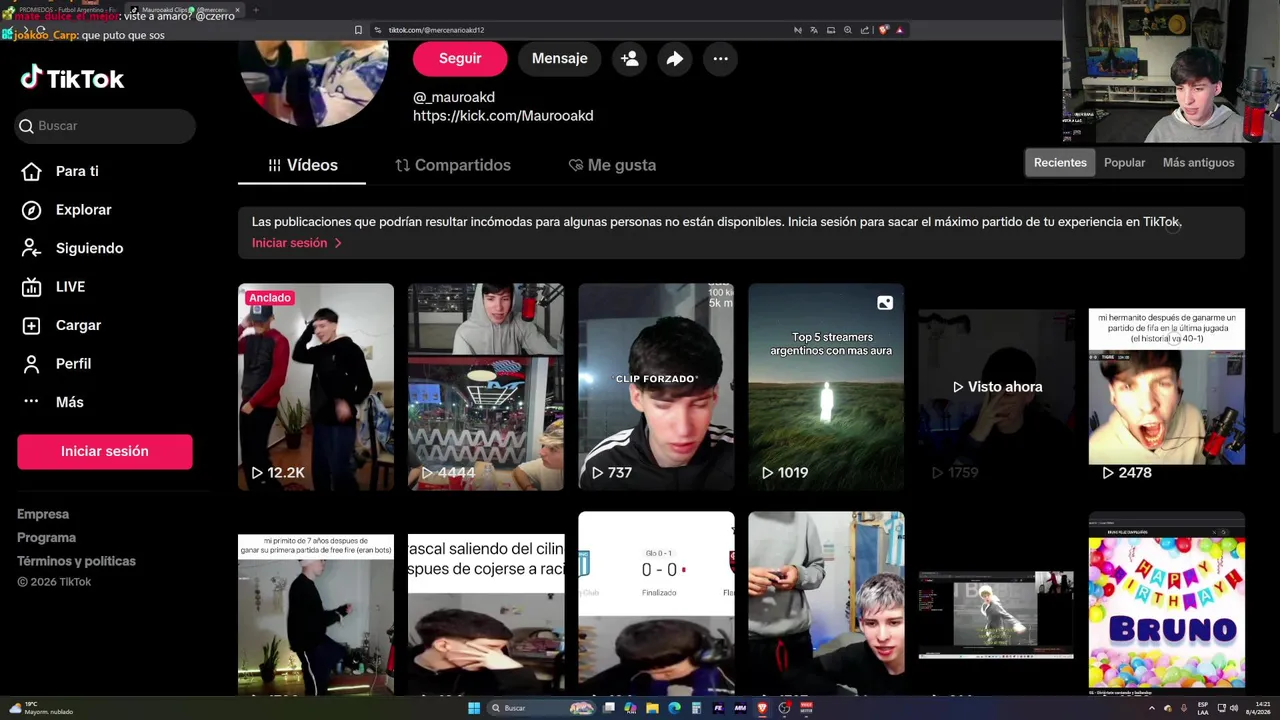Click the zoom magnifier icon in address bar

click(848, 30)
